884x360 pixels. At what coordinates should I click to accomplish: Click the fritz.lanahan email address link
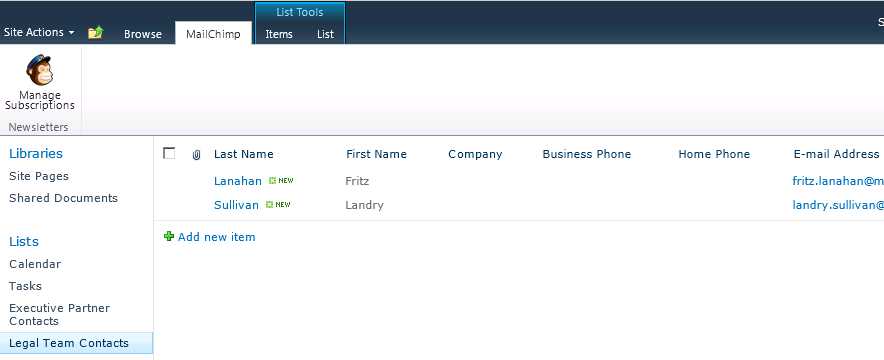pyautogui.click(x=838, y=181)
